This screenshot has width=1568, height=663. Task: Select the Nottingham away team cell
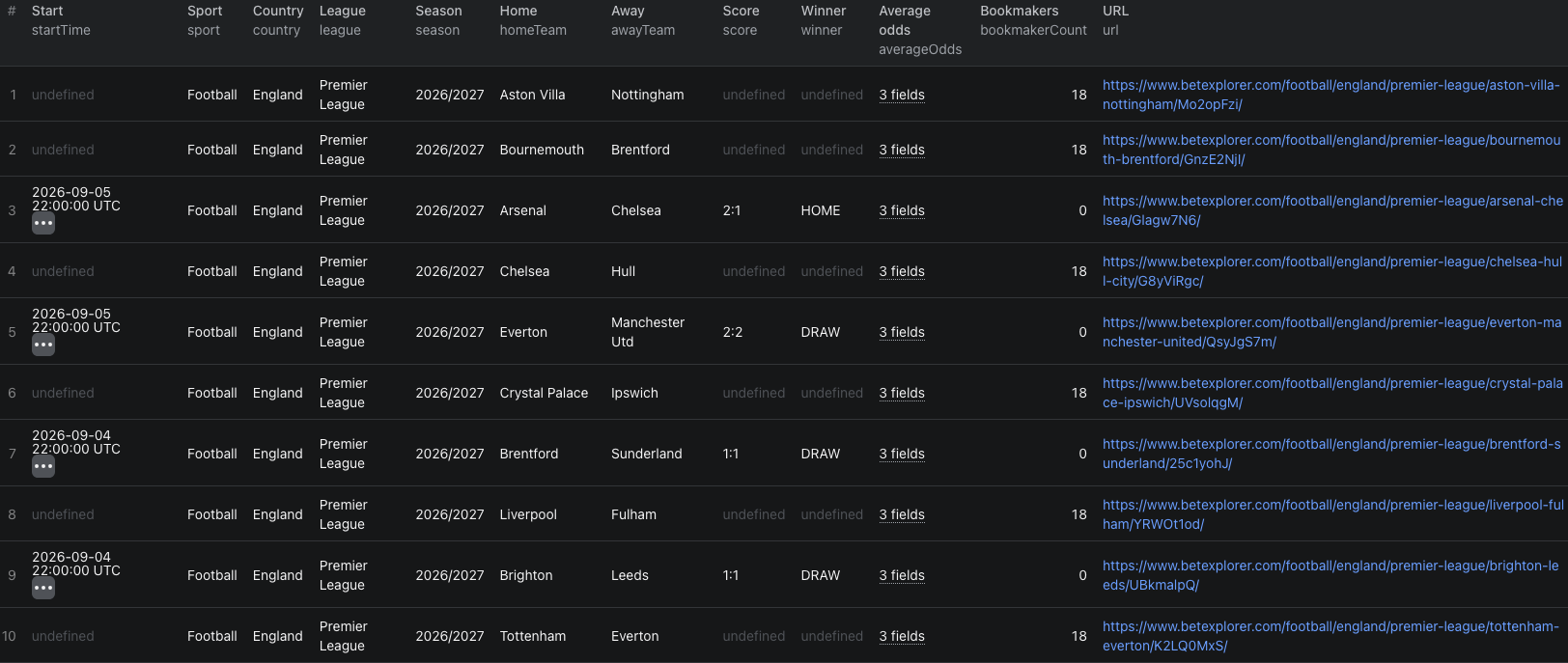pyautogui.click(x=648, y=95)
